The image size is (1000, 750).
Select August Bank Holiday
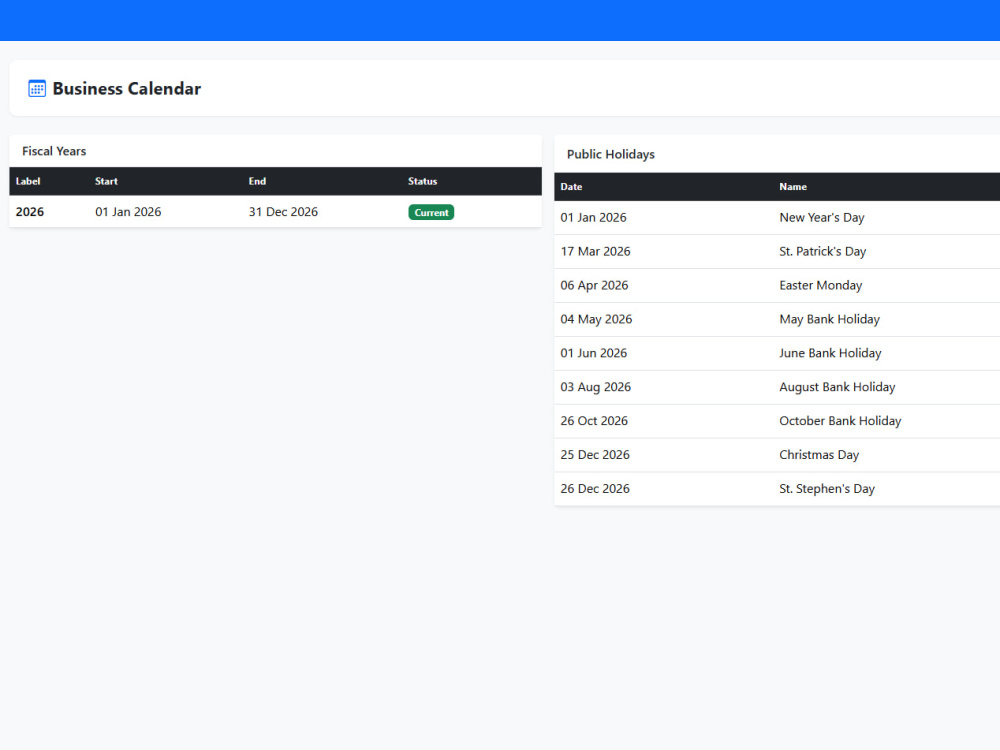[837, 386]
